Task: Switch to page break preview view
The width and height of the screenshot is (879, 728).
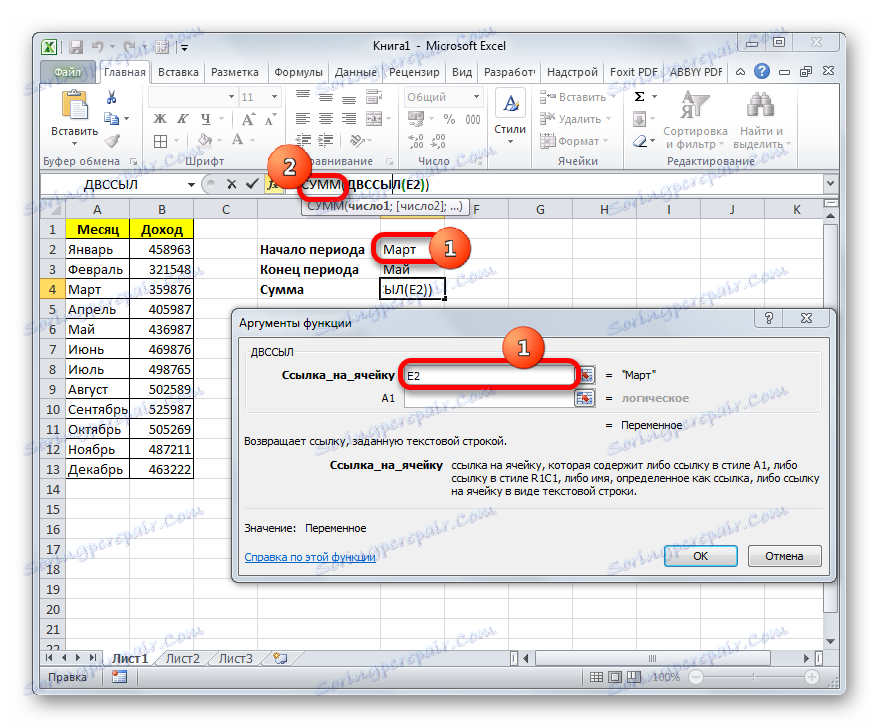Action: tap(633, 677)
